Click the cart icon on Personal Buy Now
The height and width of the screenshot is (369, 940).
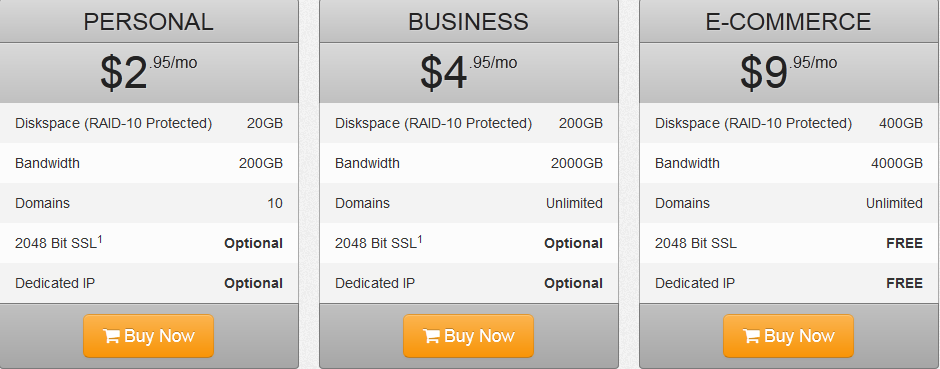click(112, 336)
